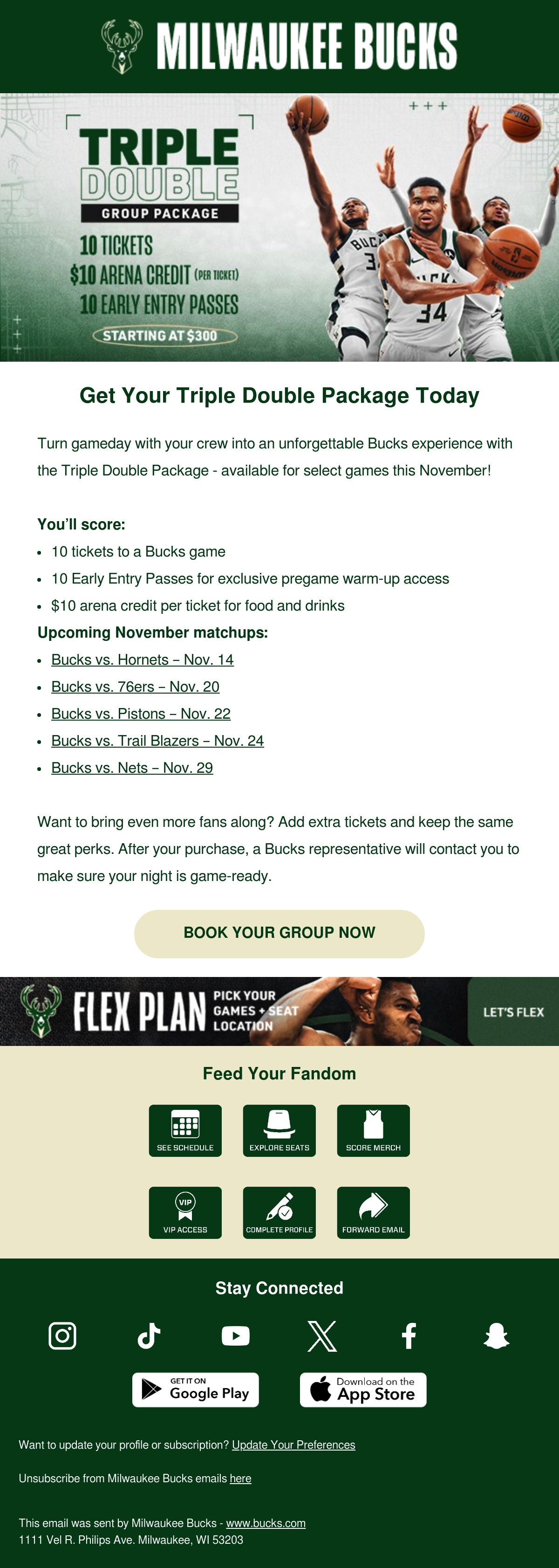
Task: Click the Let's Flex banner button
Action: 513,1011
